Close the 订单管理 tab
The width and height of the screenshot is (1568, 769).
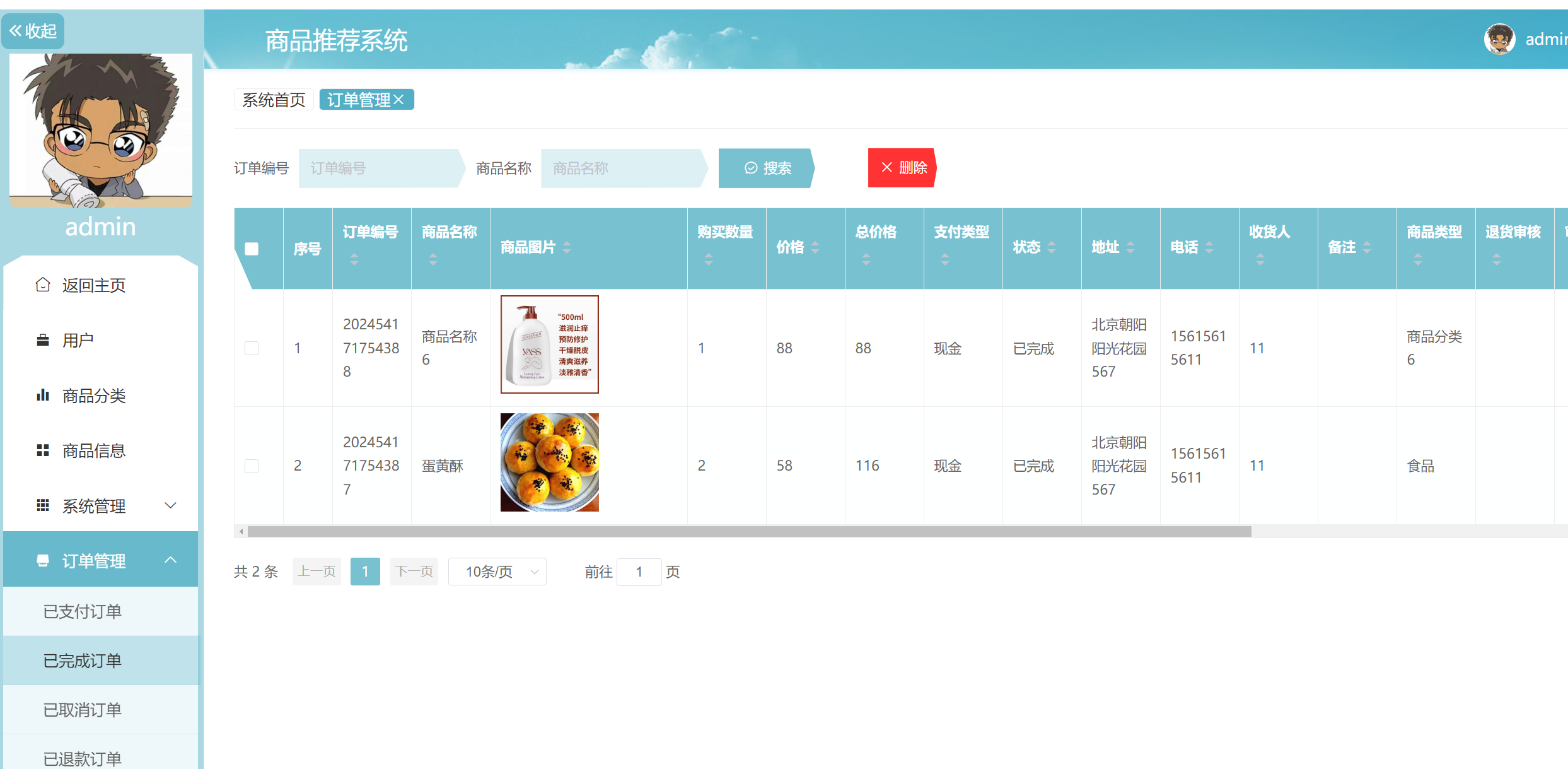click(399, 99)
